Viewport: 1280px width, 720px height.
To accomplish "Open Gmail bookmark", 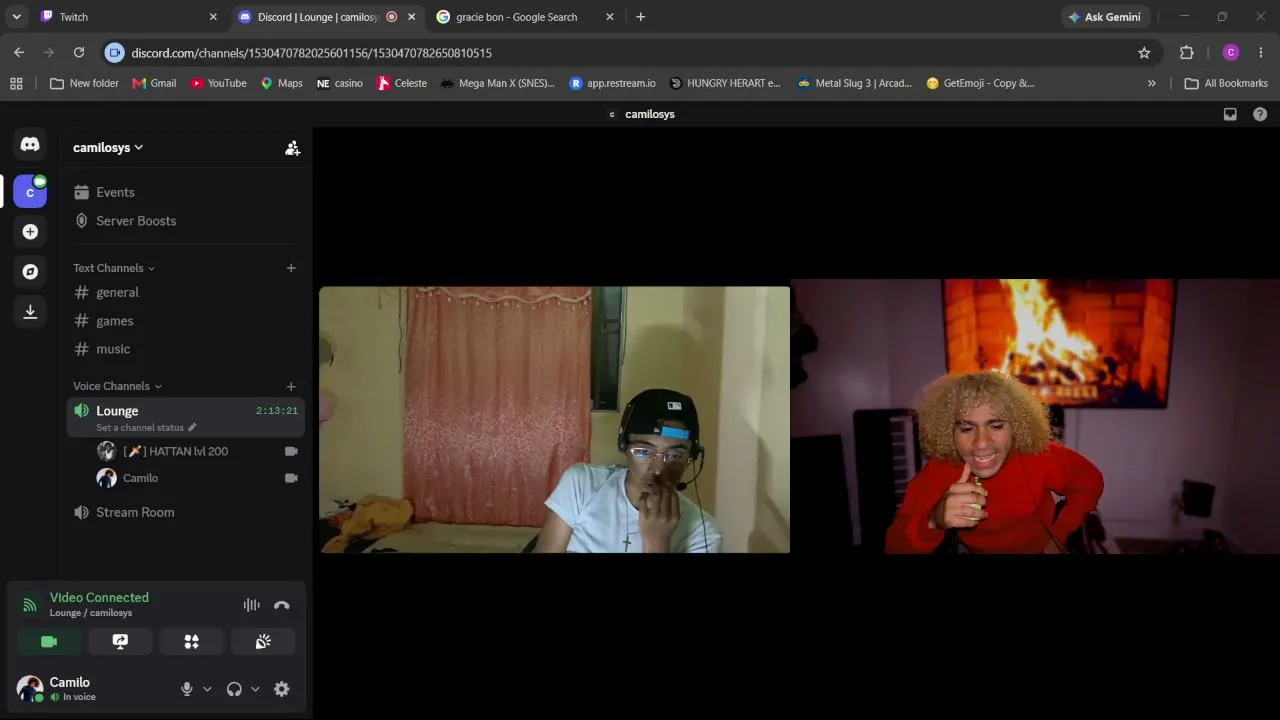I will tap(154, 83).
